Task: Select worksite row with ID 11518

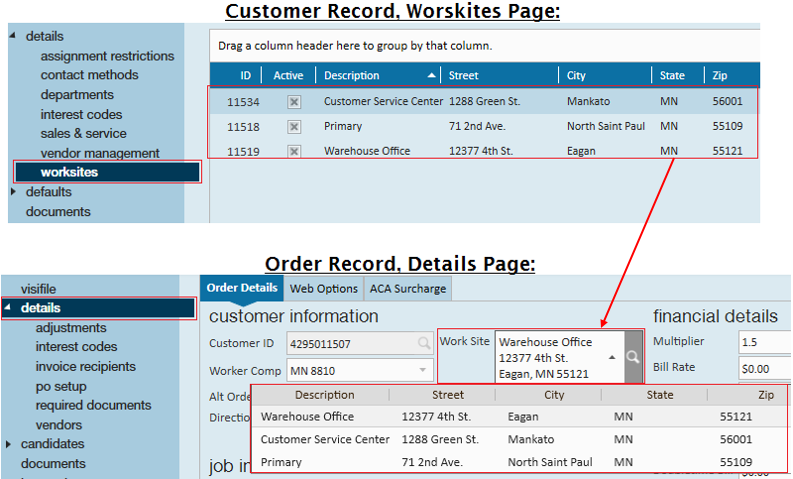Action: click(x=483, y=126)
